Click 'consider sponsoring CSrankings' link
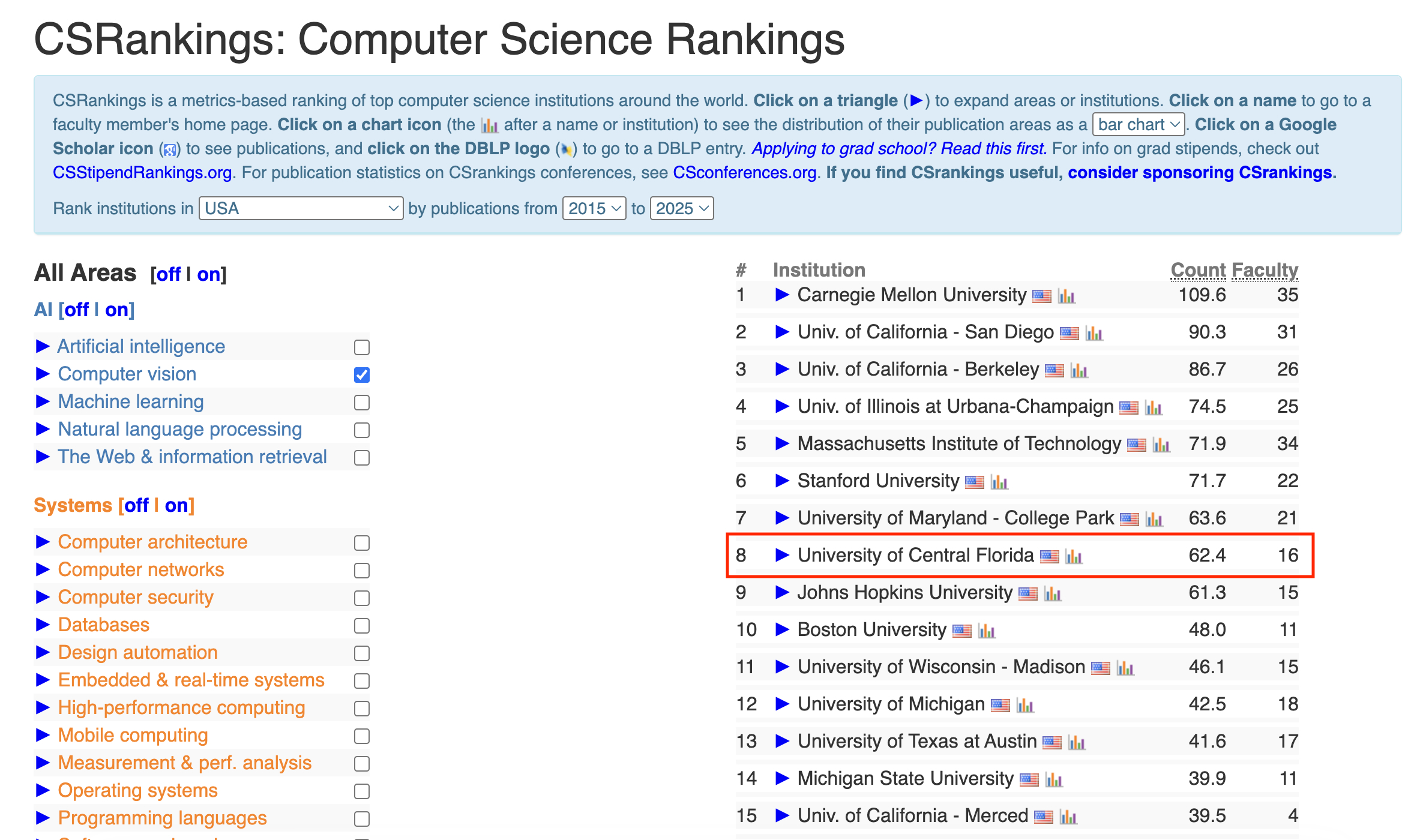Image resolution: width=1420 pixels, height=840 pixels. pos(1200,173)
